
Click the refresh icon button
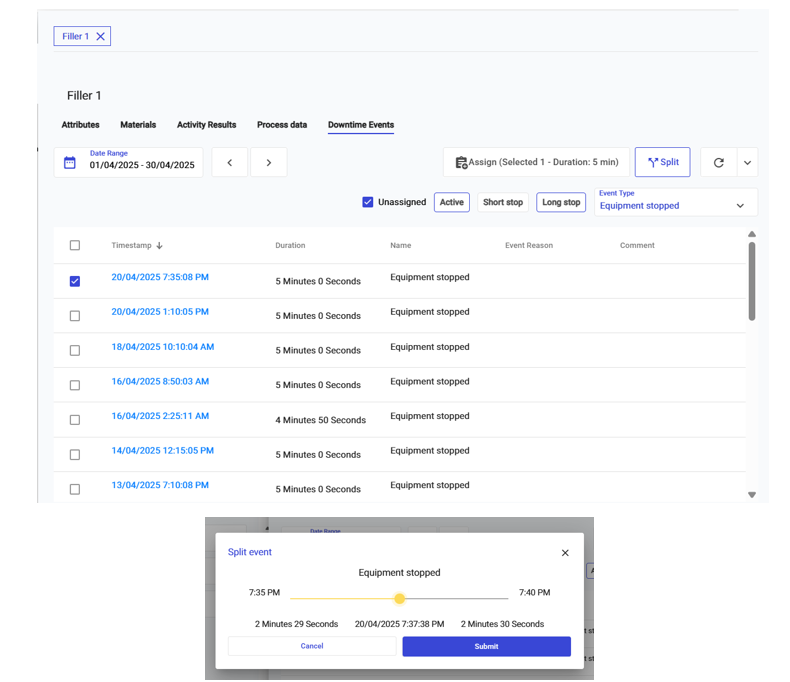coord(718,163)
